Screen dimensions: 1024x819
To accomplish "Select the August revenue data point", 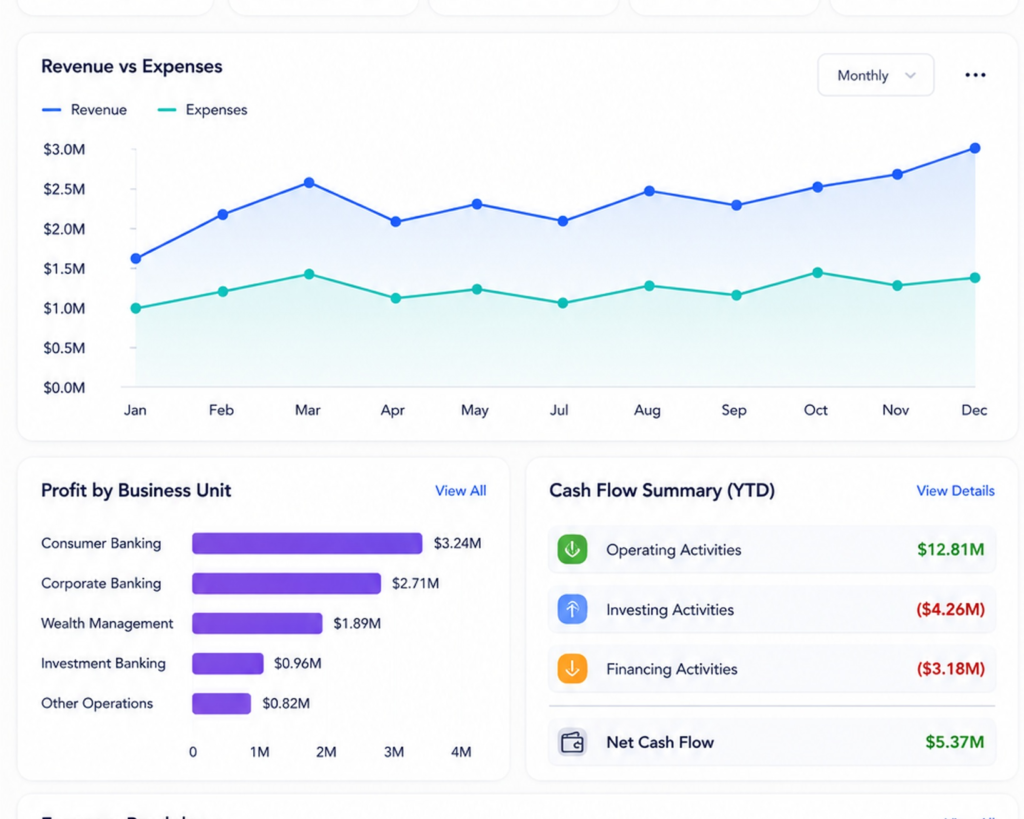I will pos(649,191).
